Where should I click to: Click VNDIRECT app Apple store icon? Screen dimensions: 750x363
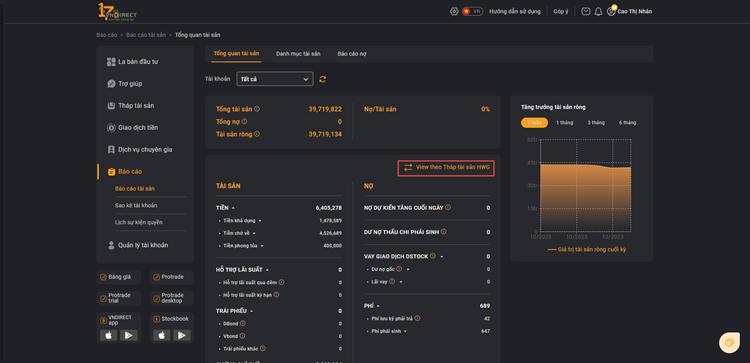pyautogui.click(x=108, y=335)
